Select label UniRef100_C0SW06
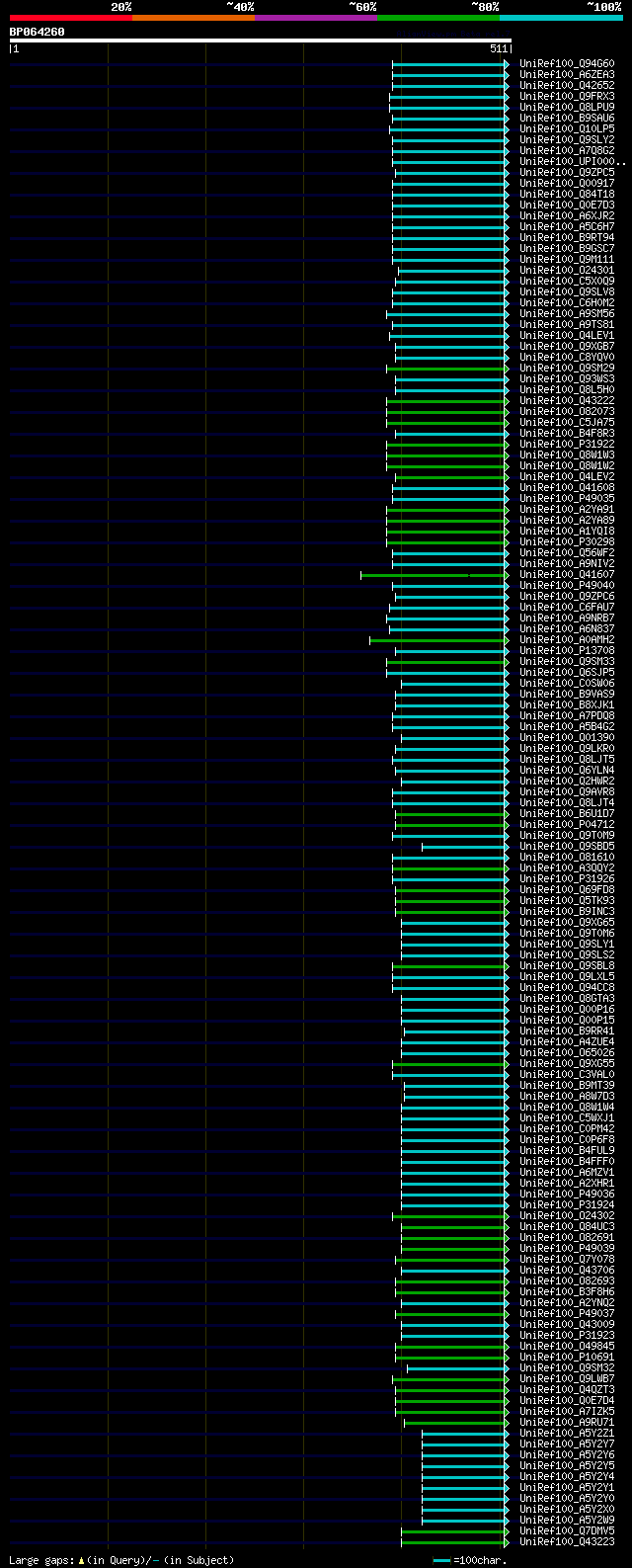The width and height of the screenshot is (632, 1568). point(567,683)
